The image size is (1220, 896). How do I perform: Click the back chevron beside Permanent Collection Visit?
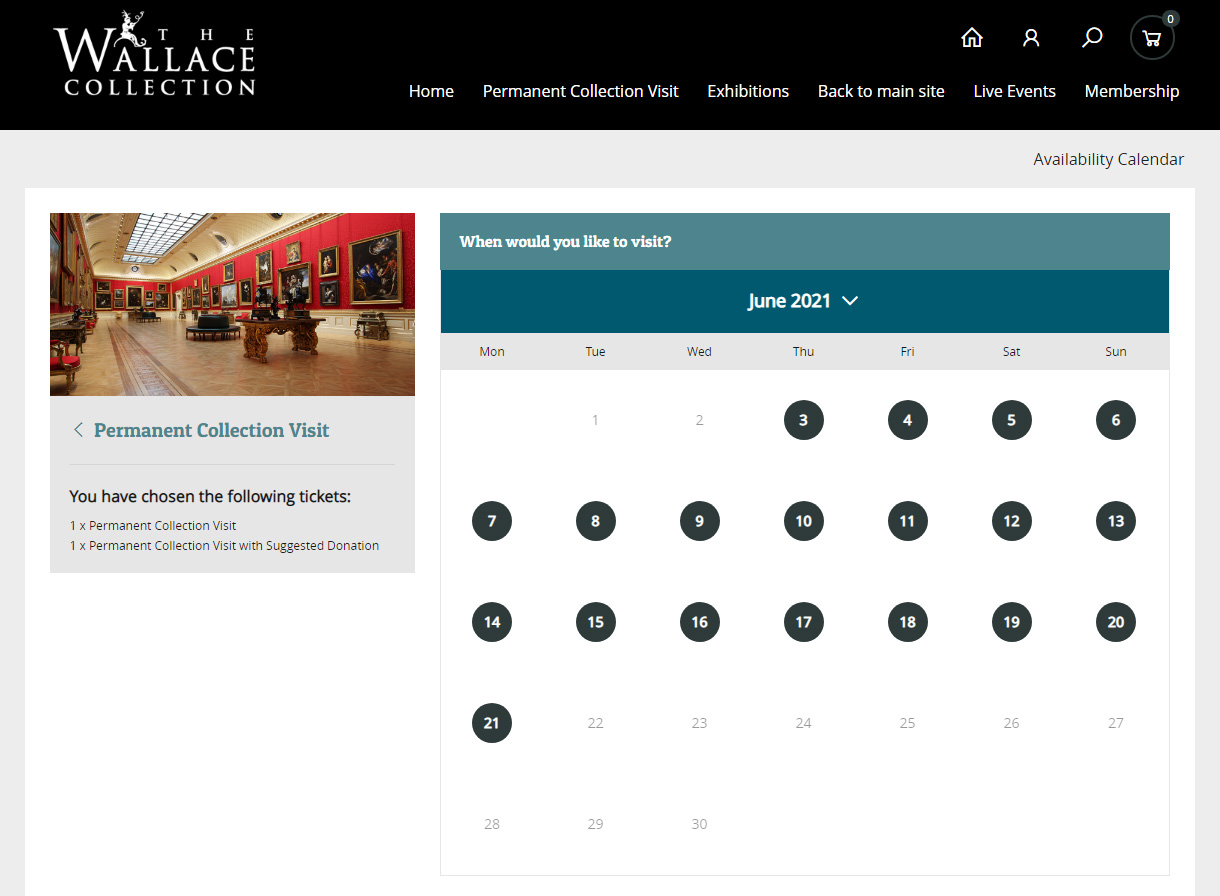point(78,430)
